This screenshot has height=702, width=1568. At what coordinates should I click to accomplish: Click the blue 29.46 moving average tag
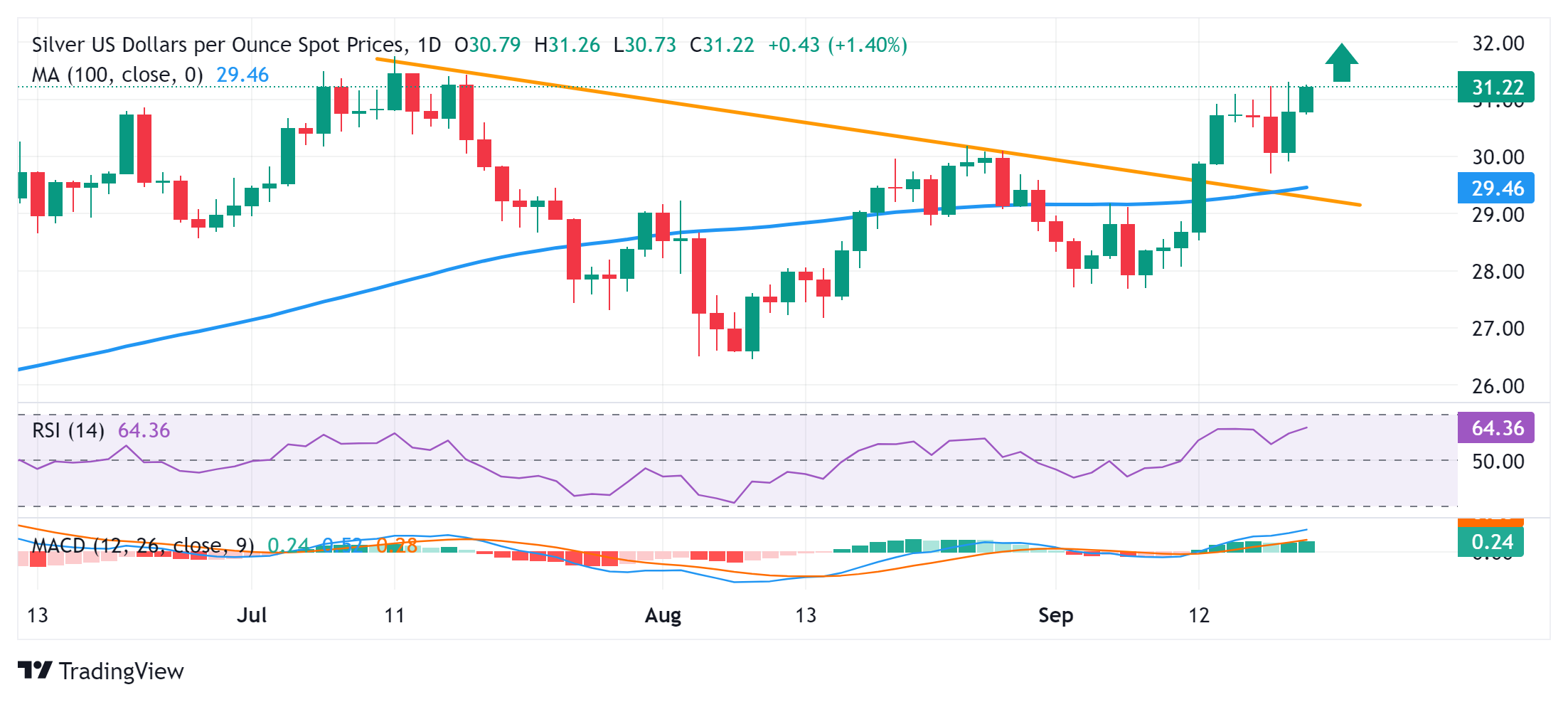(x=1495, y=188)
